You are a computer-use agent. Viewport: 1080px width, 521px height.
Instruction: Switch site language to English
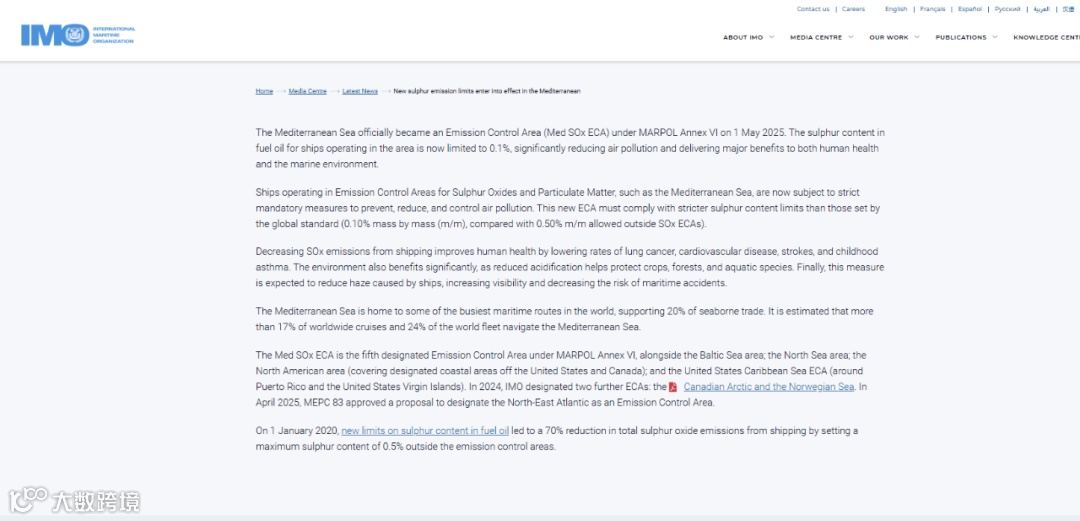(896, 9)
